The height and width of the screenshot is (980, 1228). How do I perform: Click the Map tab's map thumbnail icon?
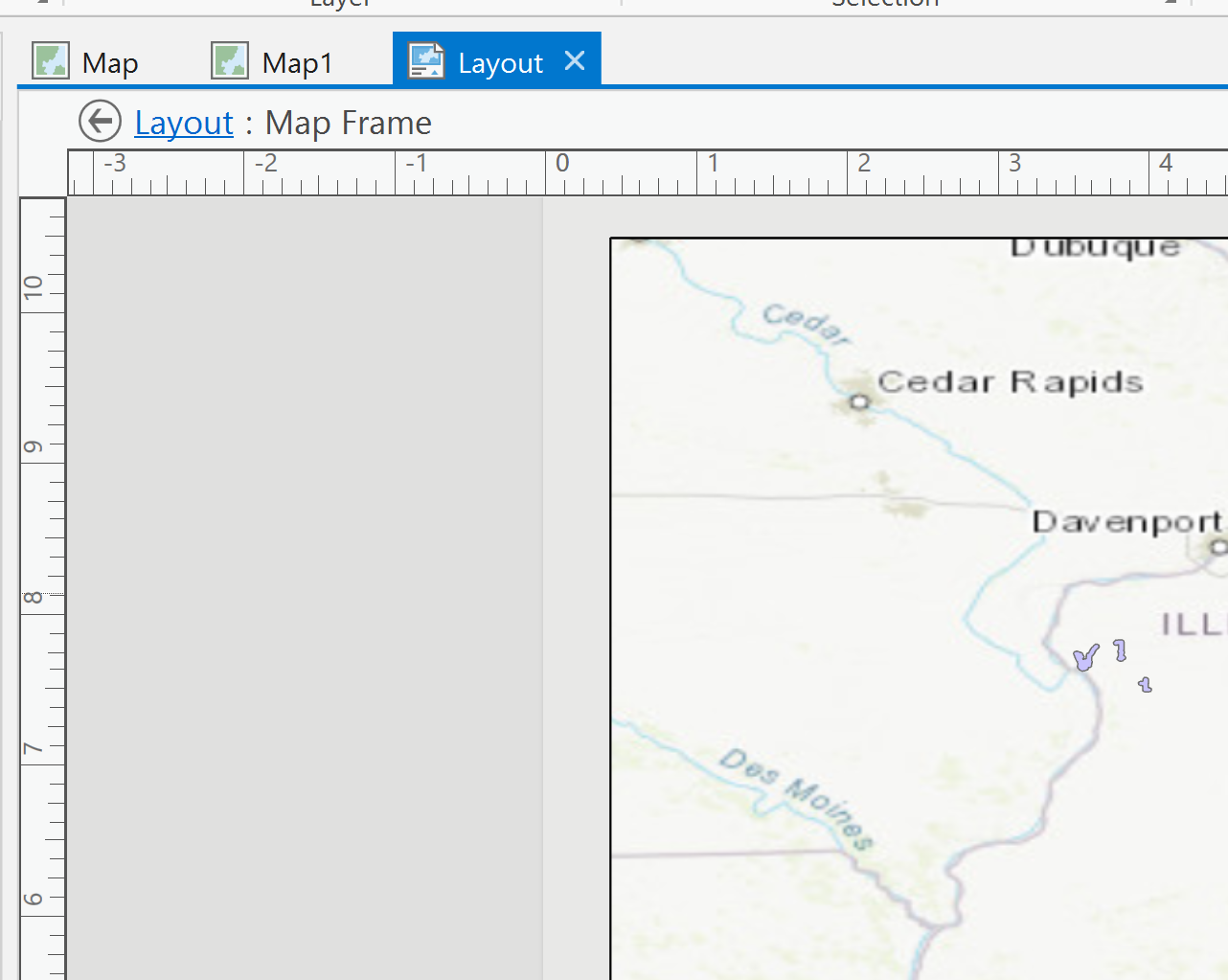coord(50,59)
